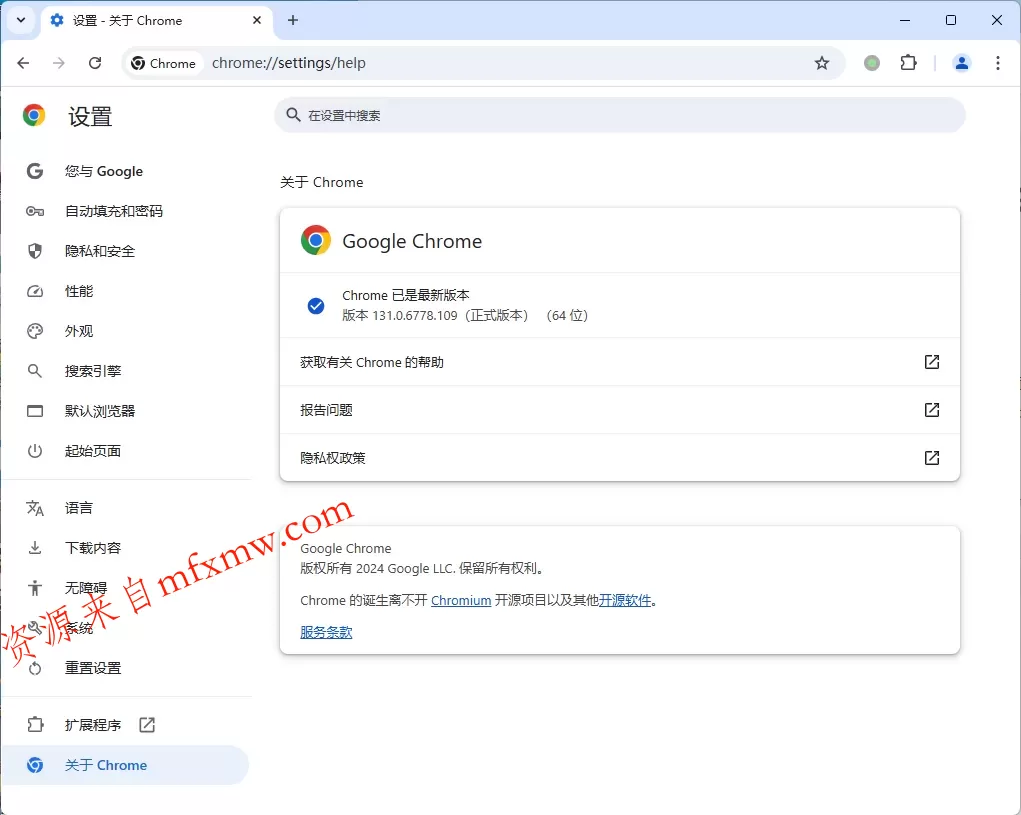Open the '隐私权政策' row
This screenshot has height=815, width=1021.
(x=620, y=458)
